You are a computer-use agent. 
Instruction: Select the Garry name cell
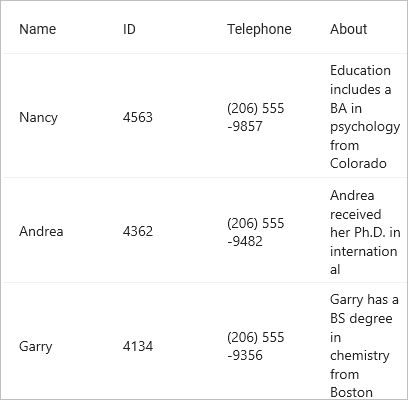[36, 346]
